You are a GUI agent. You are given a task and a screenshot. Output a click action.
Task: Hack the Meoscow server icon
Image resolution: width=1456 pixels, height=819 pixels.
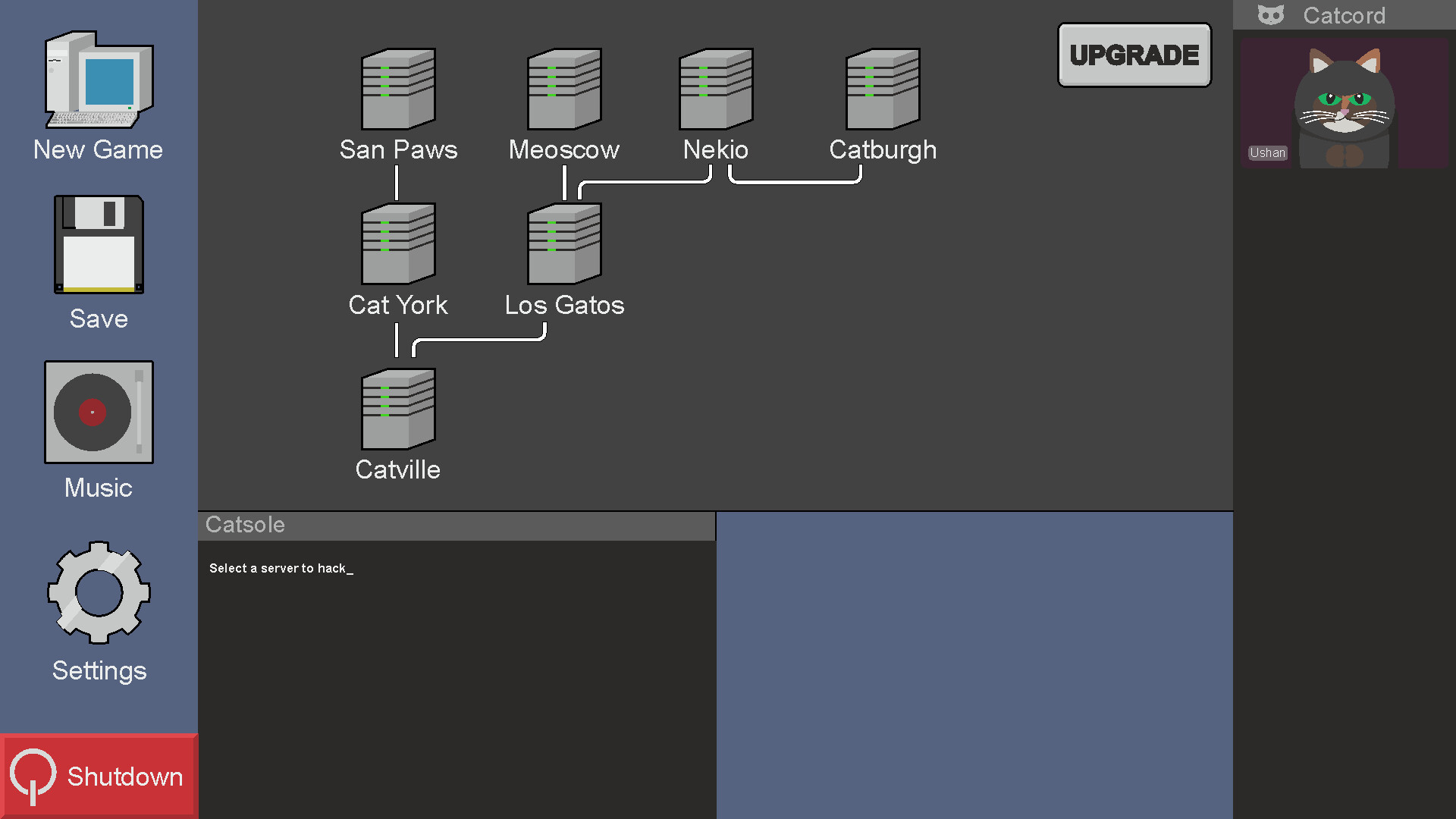[x=564, y=89]
